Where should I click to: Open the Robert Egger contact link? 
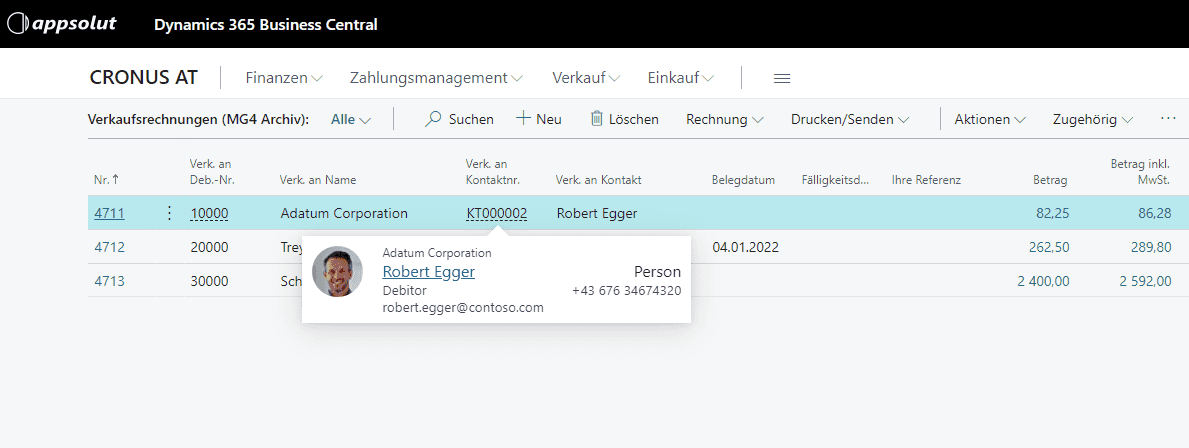[428, 272]
